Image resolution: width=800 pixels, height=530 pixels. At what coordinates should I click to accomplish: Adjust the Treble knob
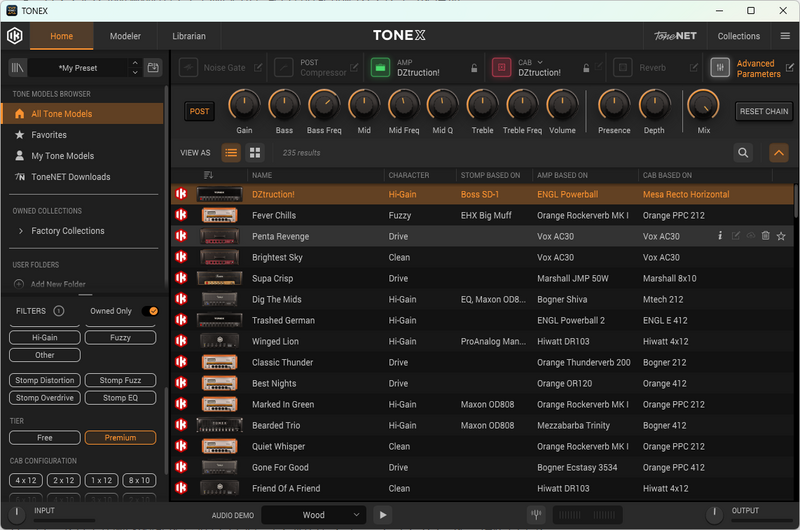[x=482, y=106]
